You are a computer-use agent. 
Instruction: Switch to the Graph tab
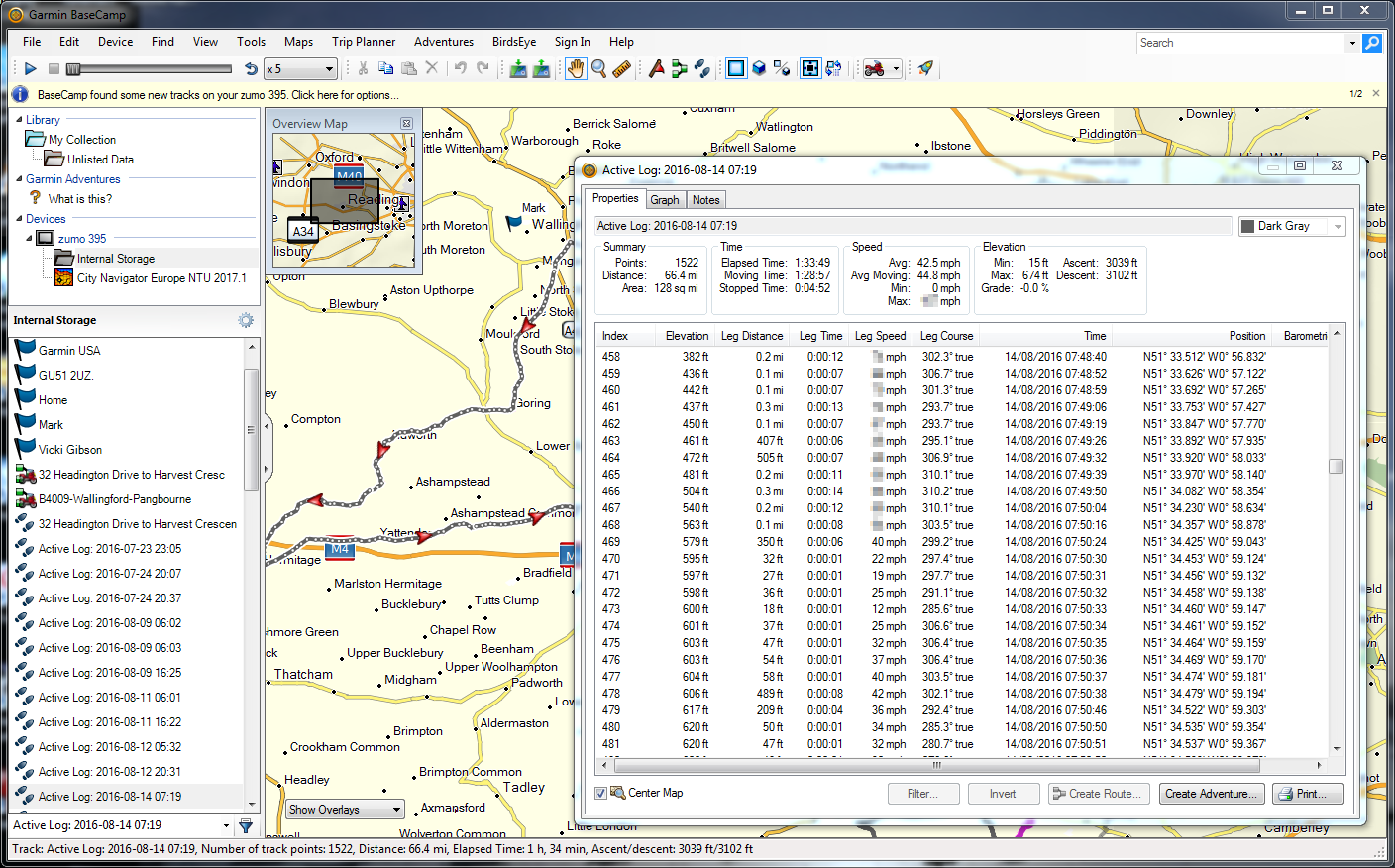tap(665, 199)
